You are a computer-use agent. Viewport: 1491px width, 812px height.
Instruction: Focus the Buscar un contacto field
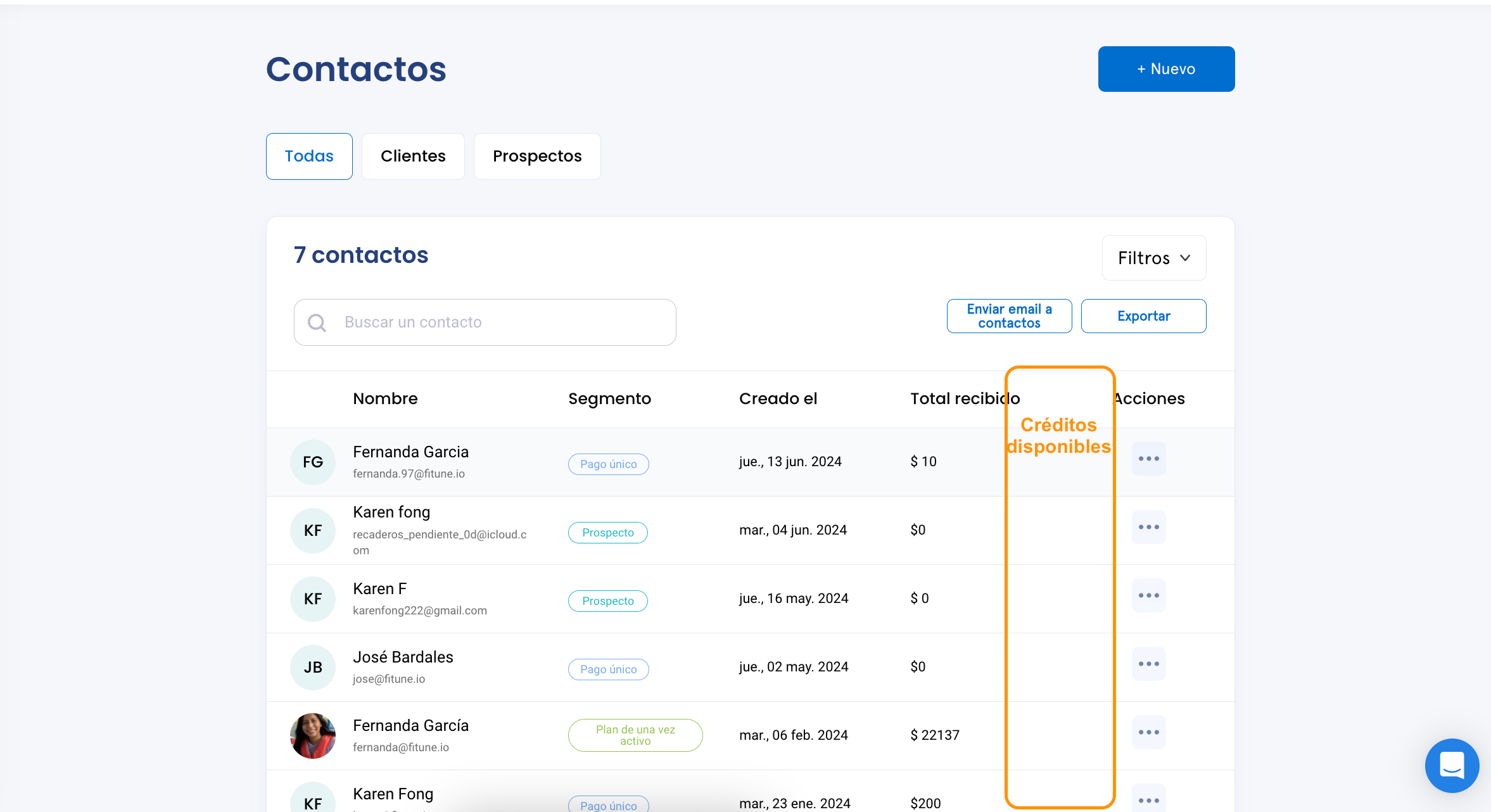485,322
